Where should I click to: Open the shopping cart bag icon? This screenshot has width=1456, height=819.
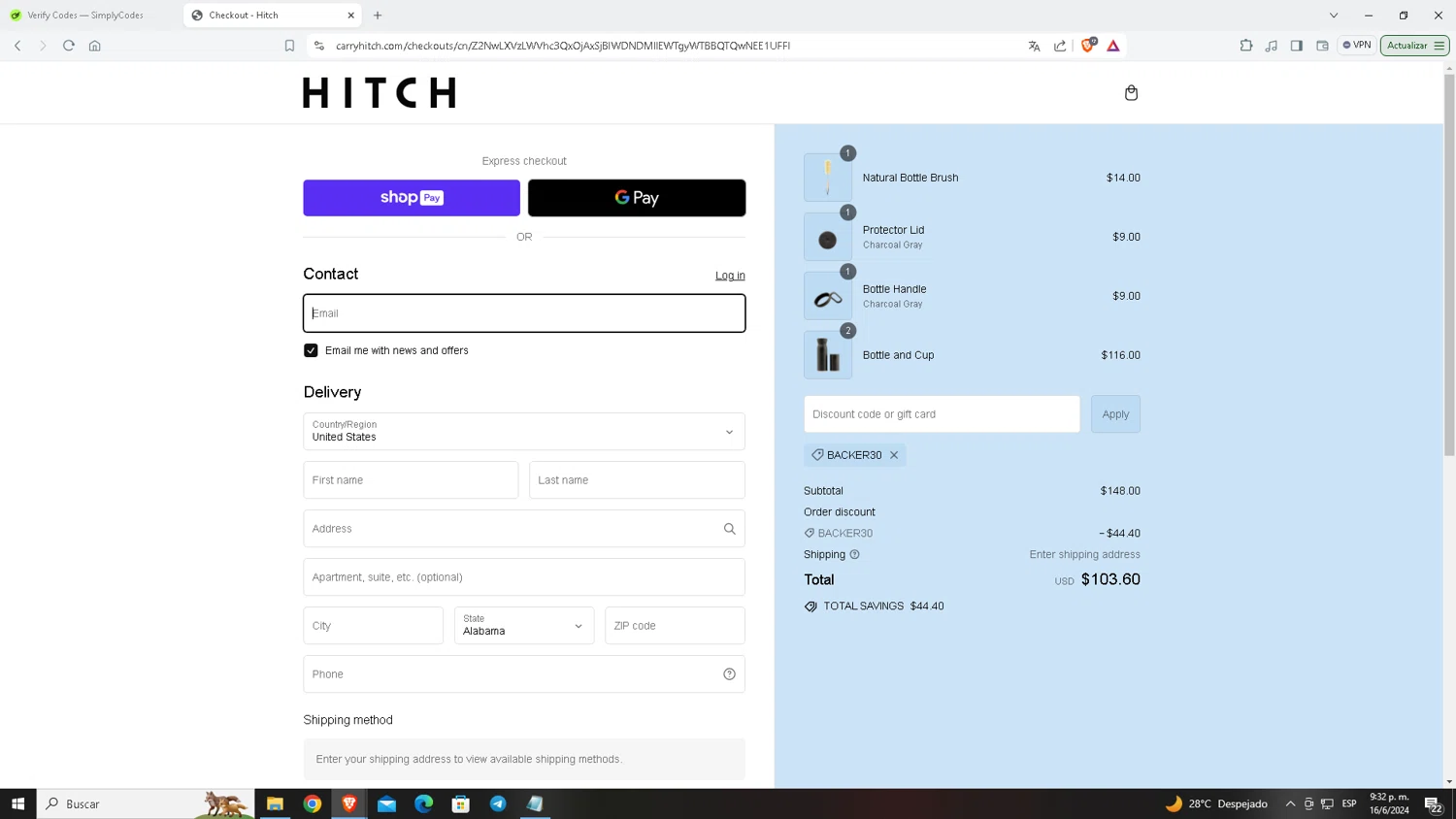tap(1131, 93)
